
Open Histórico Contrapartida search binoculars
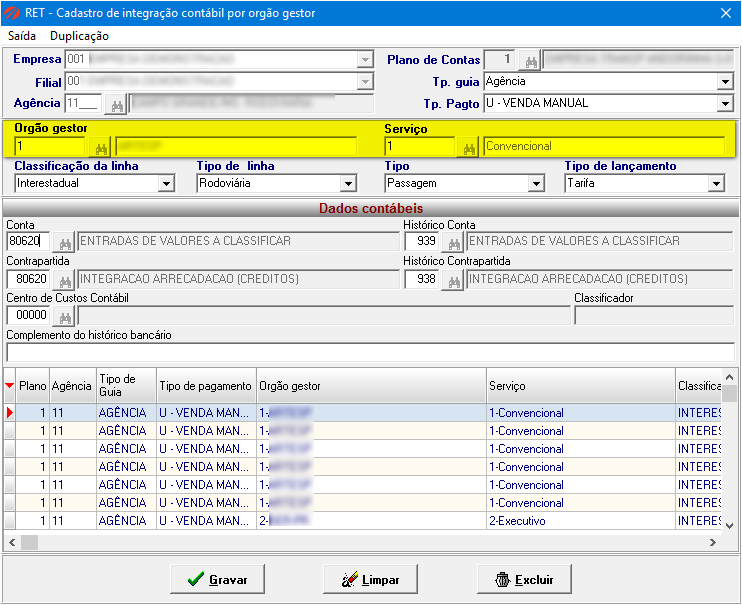(x=453, y=280)
